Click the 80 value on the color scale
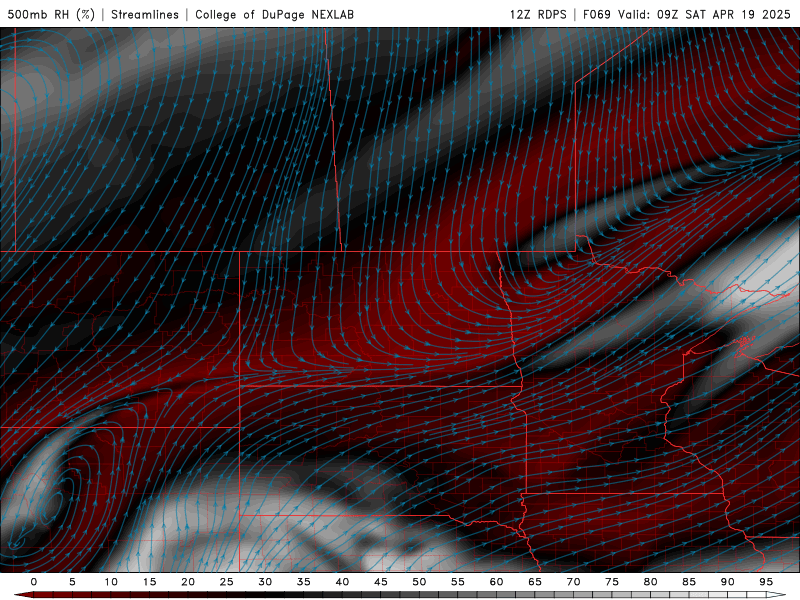Viewport: 800px width, 600px height. point(651,582)
